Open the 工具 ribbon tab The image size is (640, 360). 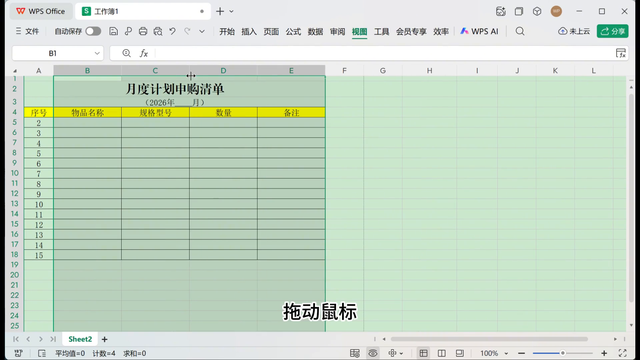[382, 31]
